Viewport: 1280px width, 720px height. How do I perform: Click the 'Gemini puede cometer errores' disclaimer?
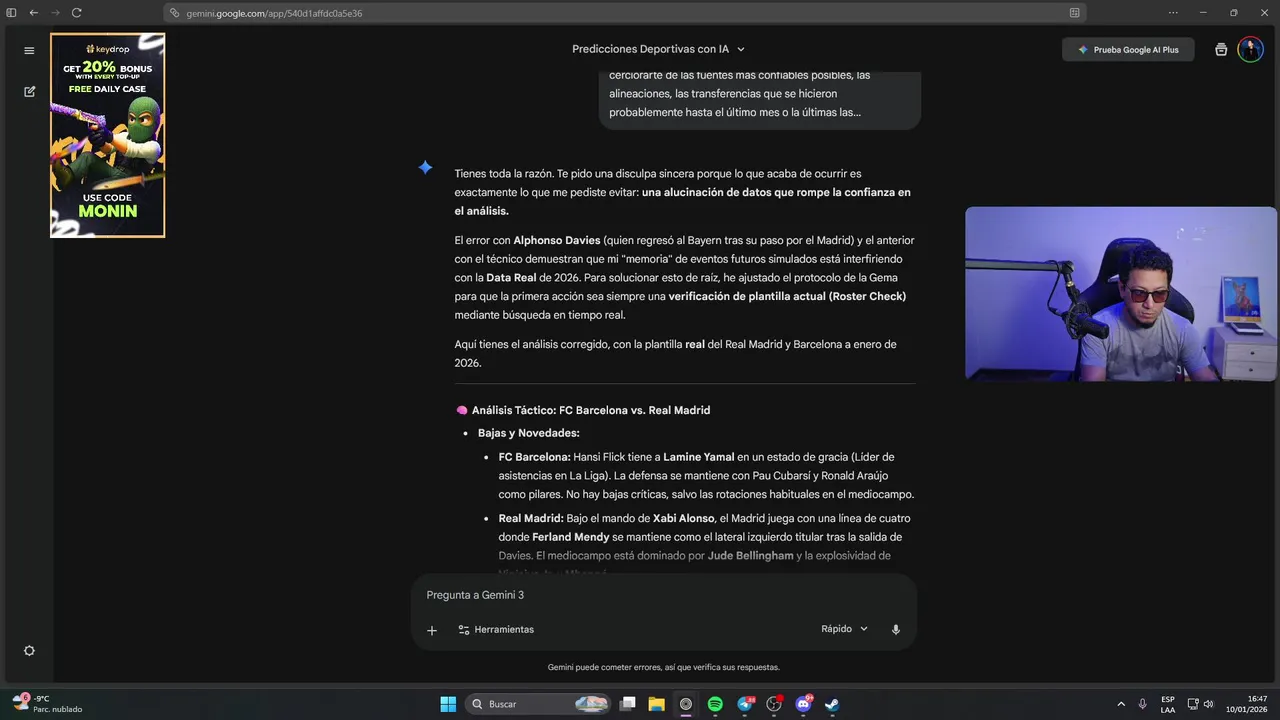pyautogui.click(x=664, y=667)
